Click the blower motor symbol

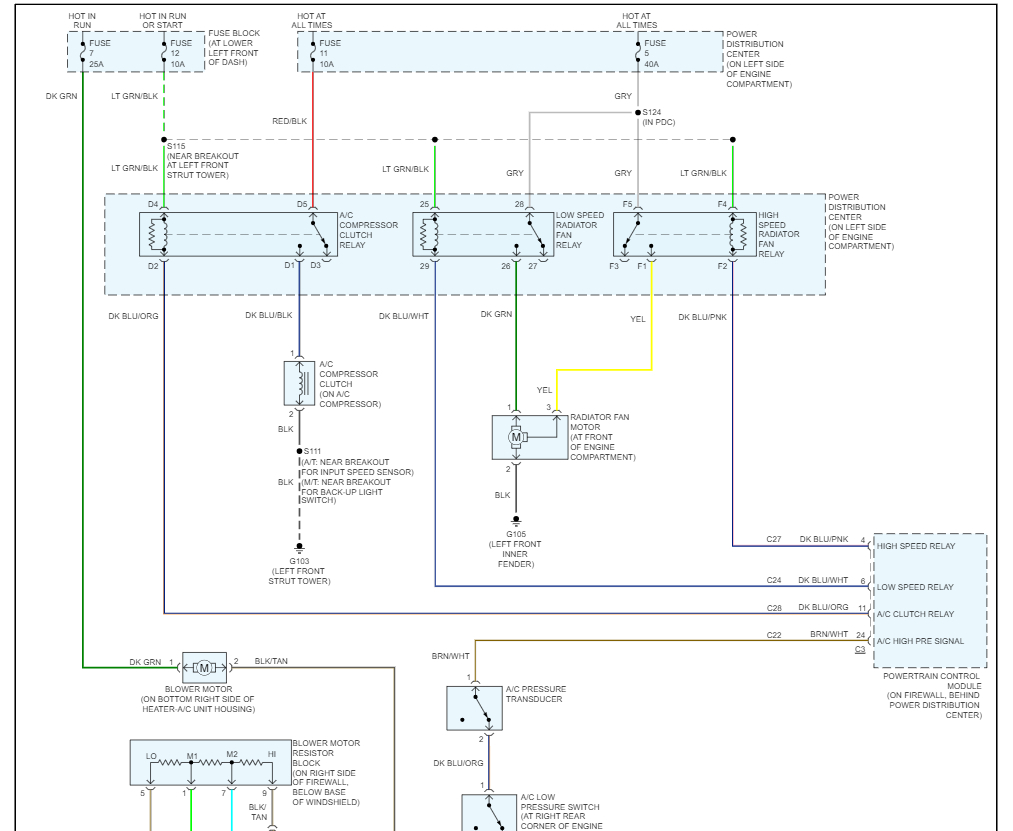204,668
